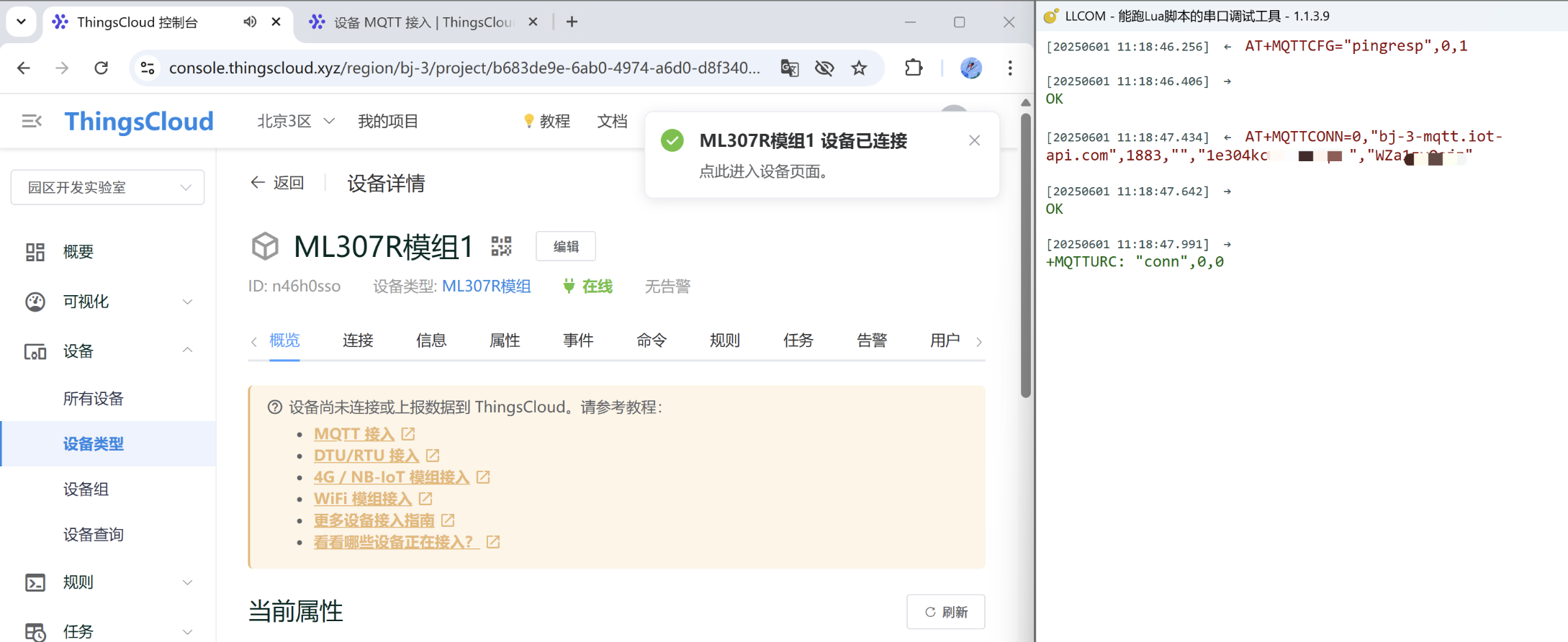Switch to the 命令 tab
The width and height of the screenshot is (1568, 642).
(652, 340)
